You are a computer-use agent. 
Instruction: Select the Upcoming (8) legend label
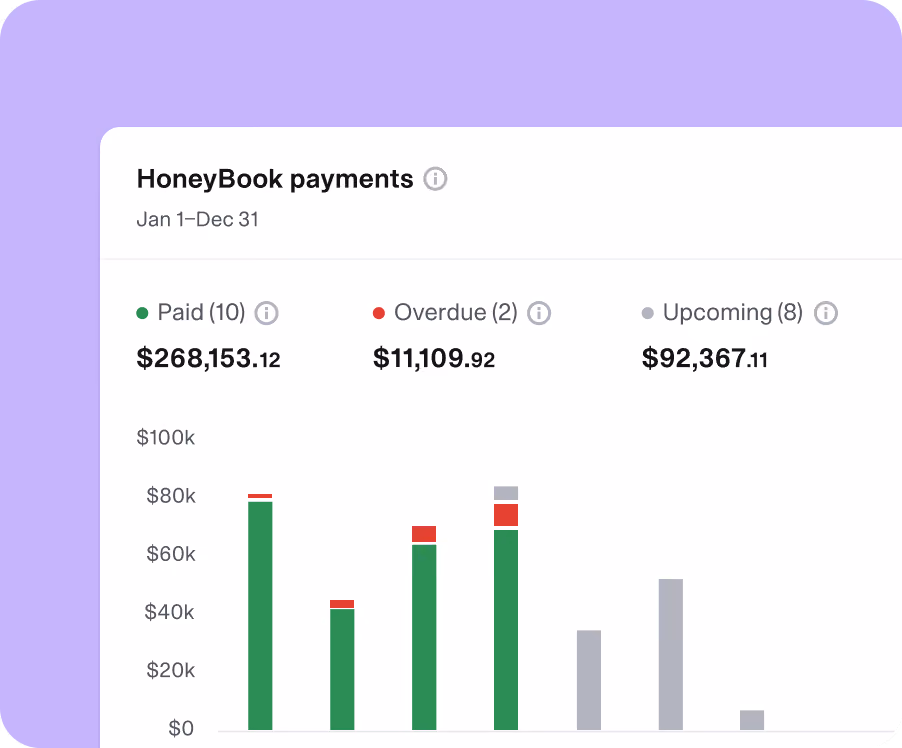click(732, 312)
